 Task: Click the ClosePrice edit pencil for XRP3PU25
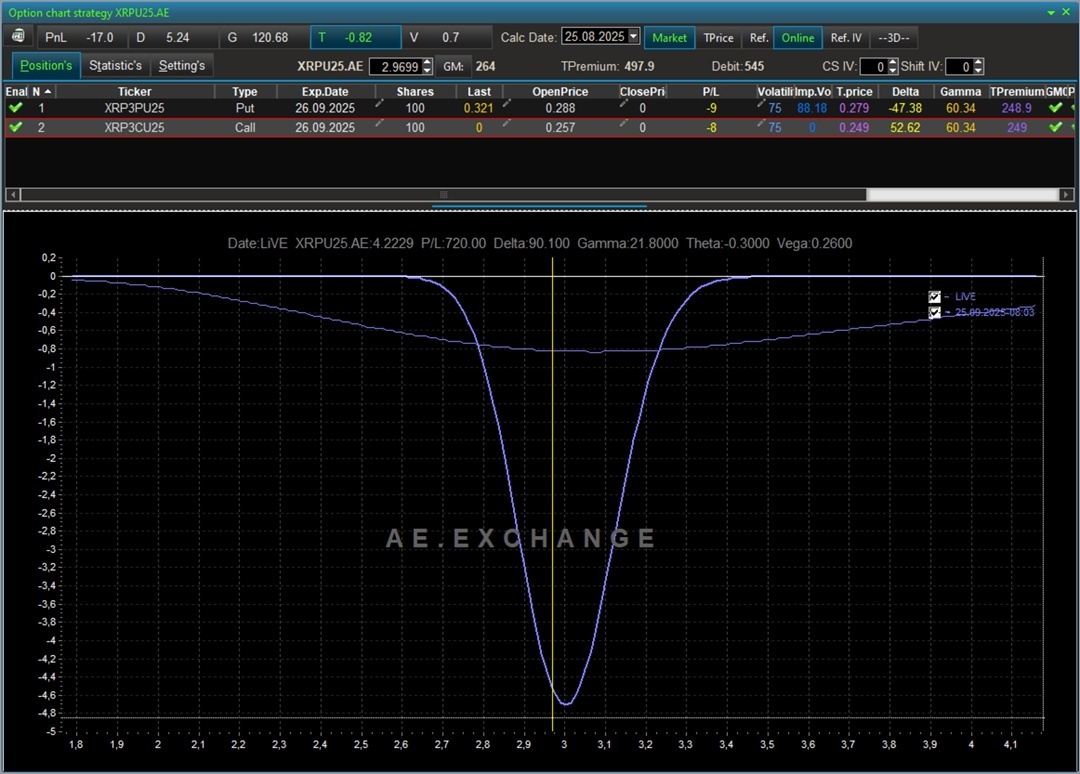(624, 103)
